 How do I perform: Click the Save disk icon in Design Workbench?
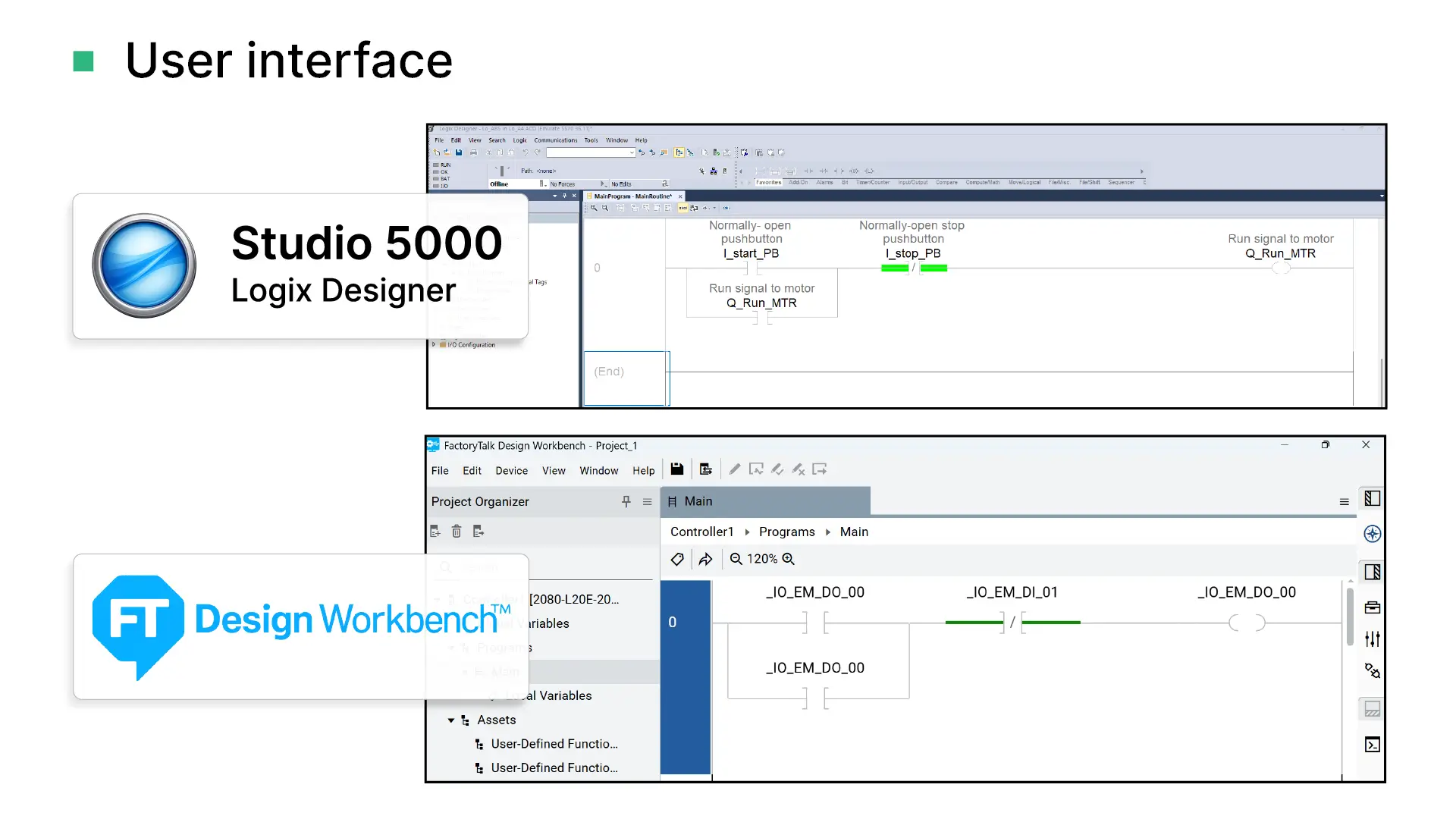point(677,469)
